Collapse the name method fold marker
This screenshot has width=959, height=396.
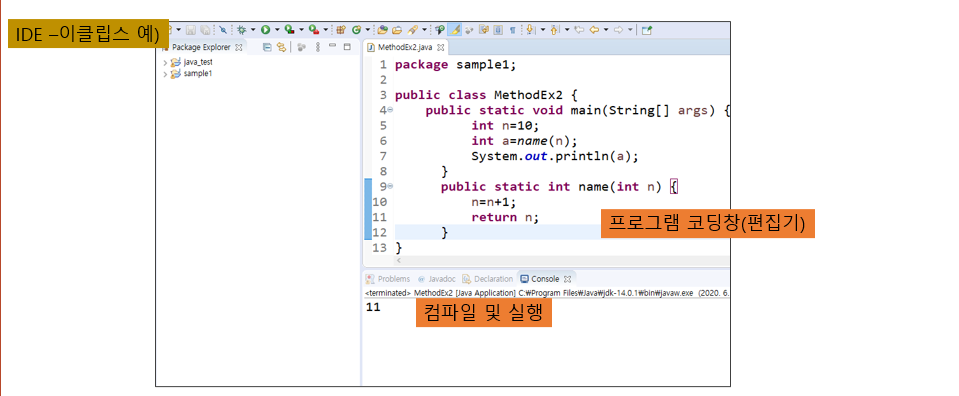point(390,187)
